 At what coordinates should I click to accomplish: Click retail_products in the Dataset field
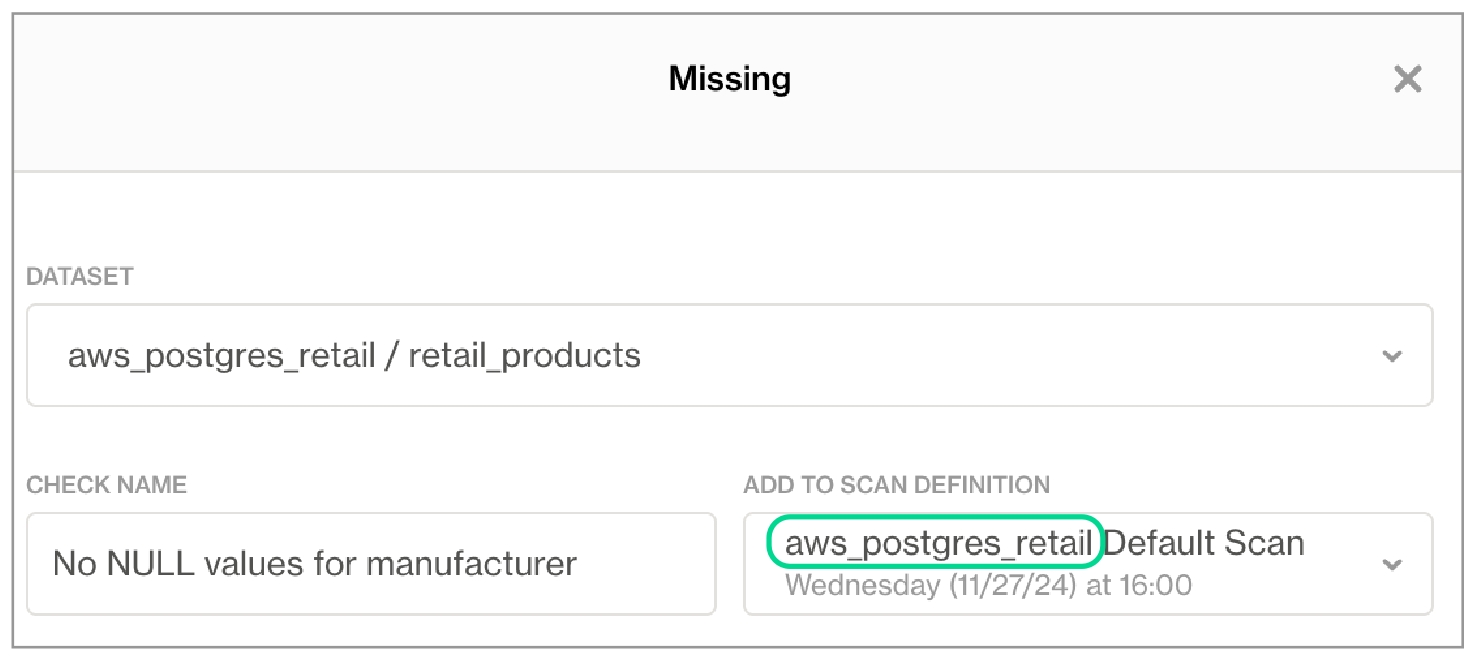click(524, 356)
